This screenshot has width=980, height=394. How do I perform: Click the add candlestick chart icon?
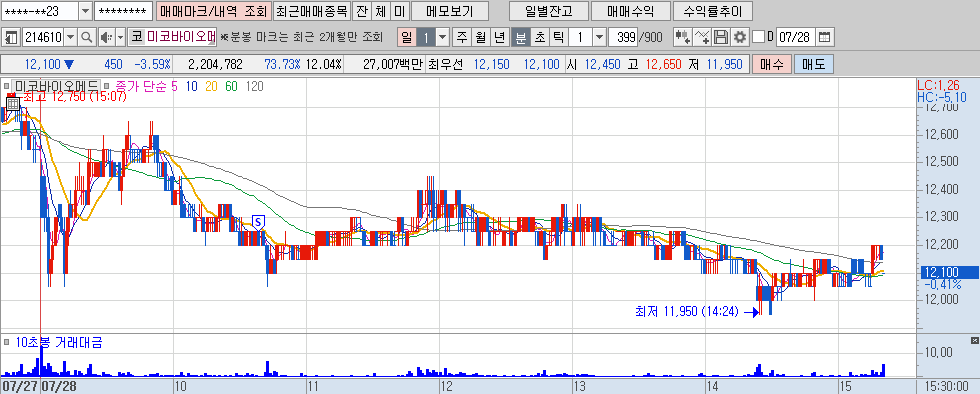(x=683, y=38)
